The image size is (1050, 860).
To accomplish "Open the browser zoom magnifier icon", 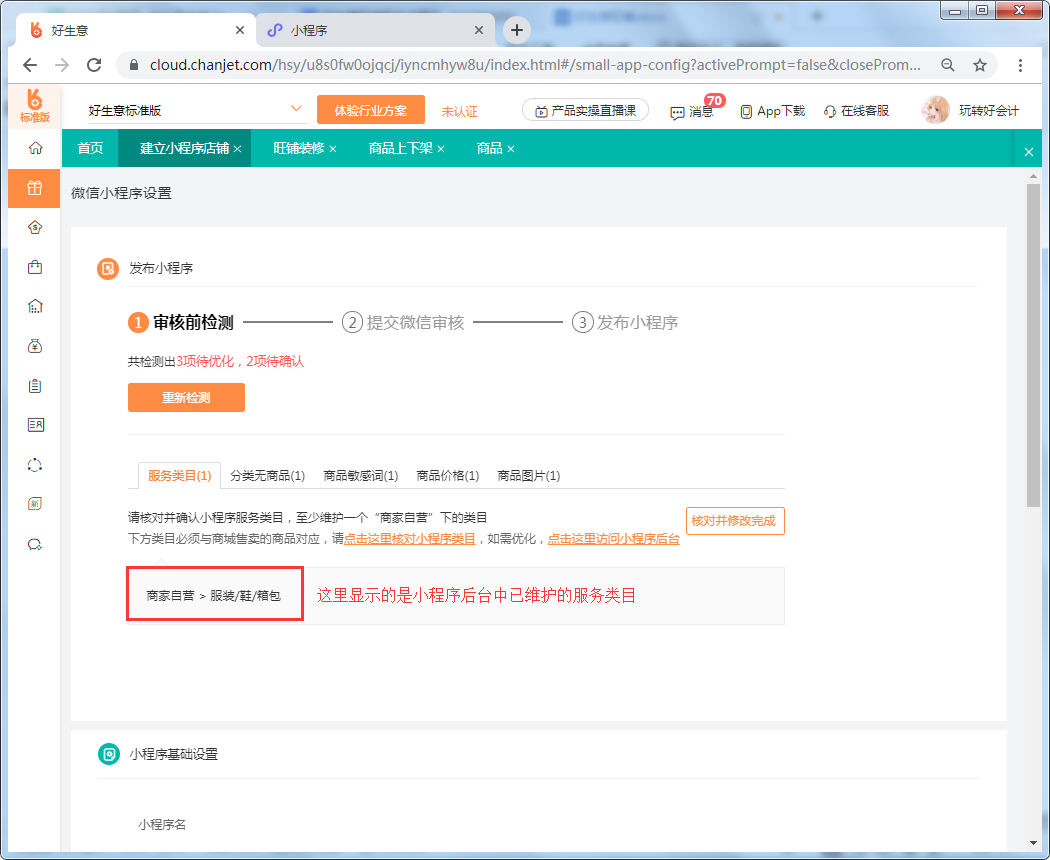I will pos(948,65).
